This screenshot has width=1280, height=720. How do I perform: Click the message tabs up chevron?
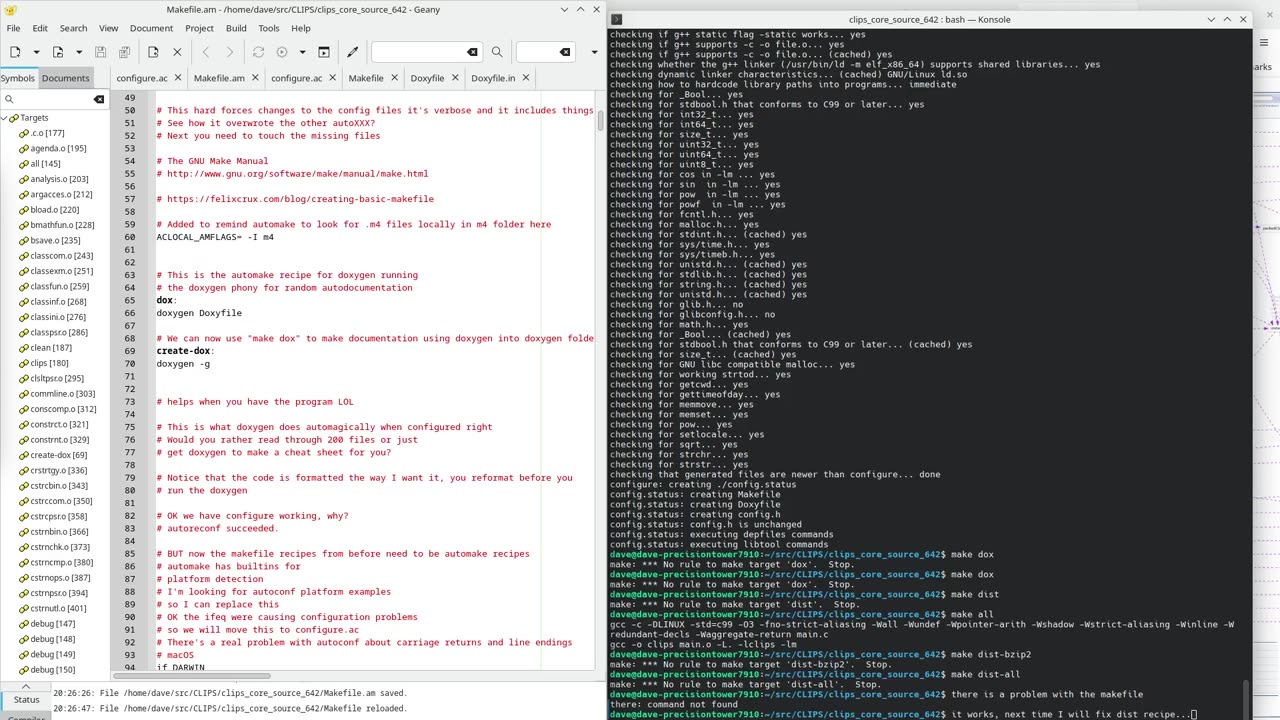pos(25,686)
